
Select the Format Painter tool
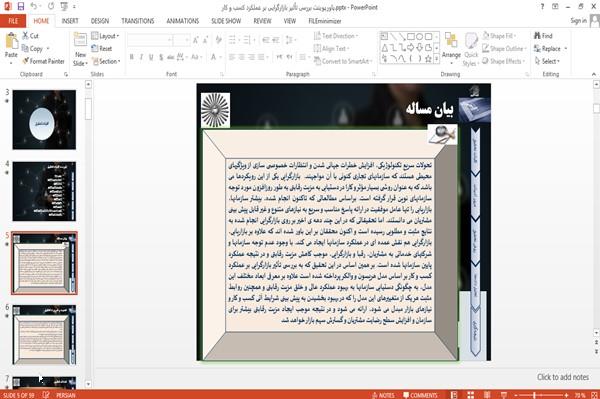point(43,61)
